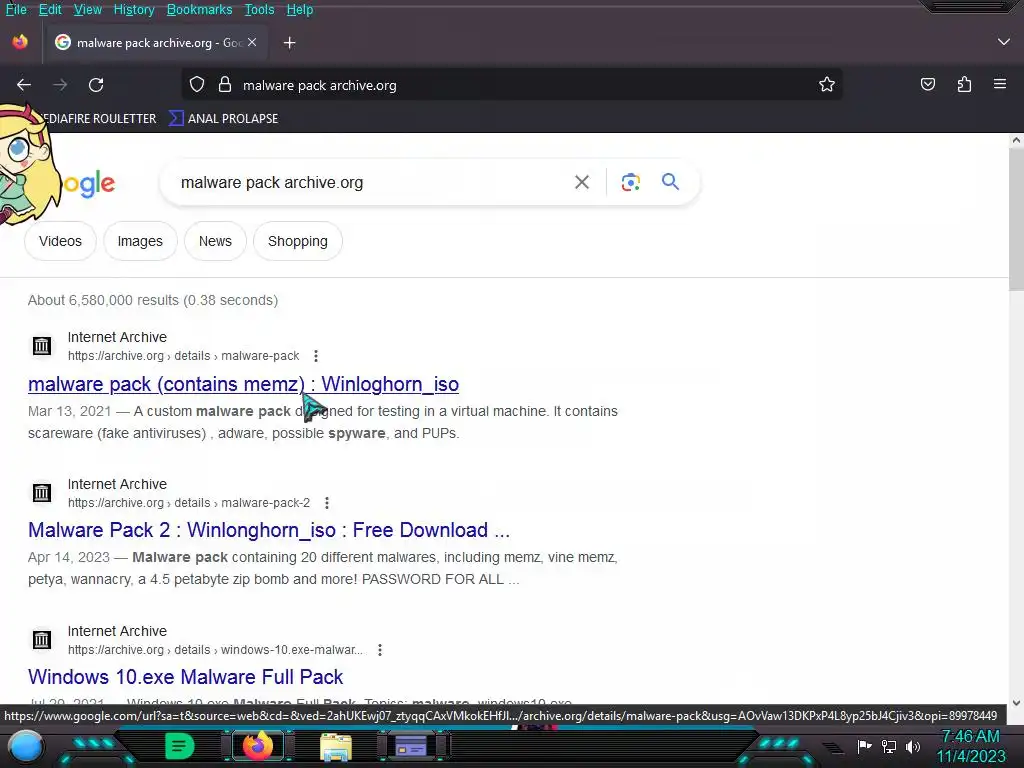
Task: Open the View menu
Action: coord(88,10)
